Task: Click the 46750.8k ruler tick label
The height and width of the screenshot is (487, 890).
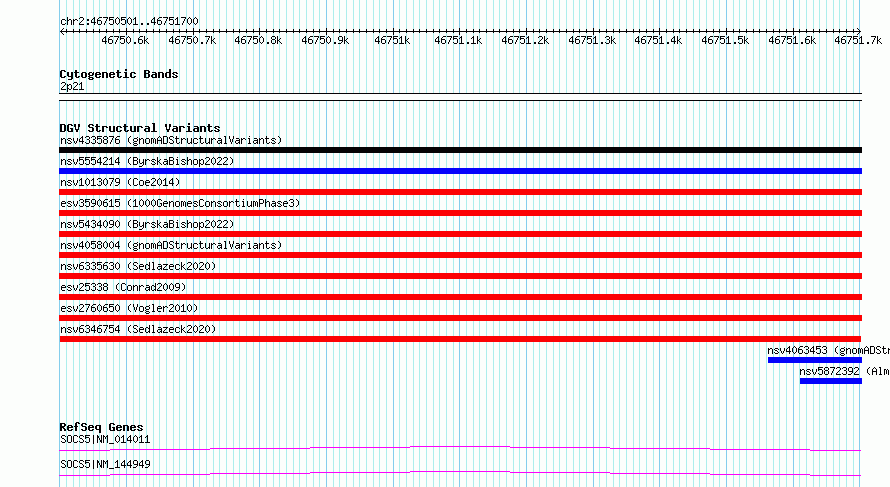Action: pyautogui.click(x=258, y=40)
